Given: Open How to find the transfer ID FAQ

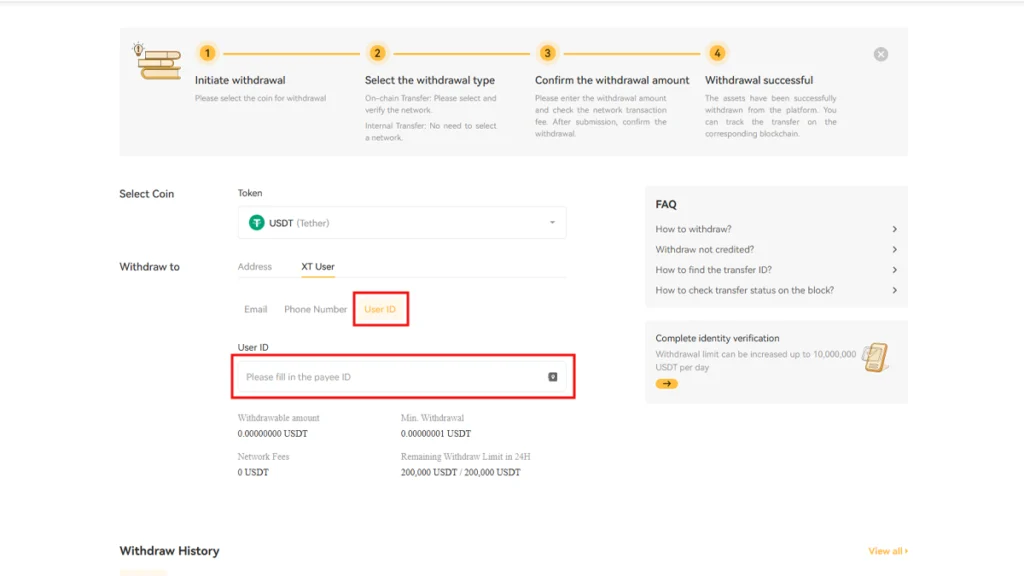Looking at the screenshot, I should pos(776,270).
